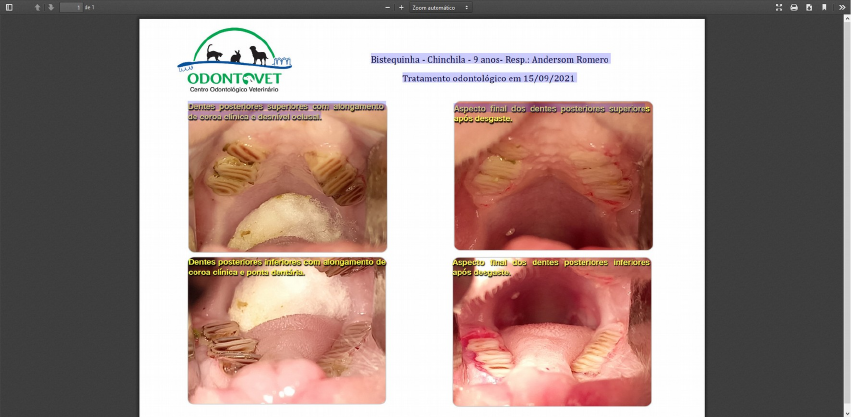Click photo of lower teeth with ponta dentária
851x417 pixels.
[x=287, y=331]
